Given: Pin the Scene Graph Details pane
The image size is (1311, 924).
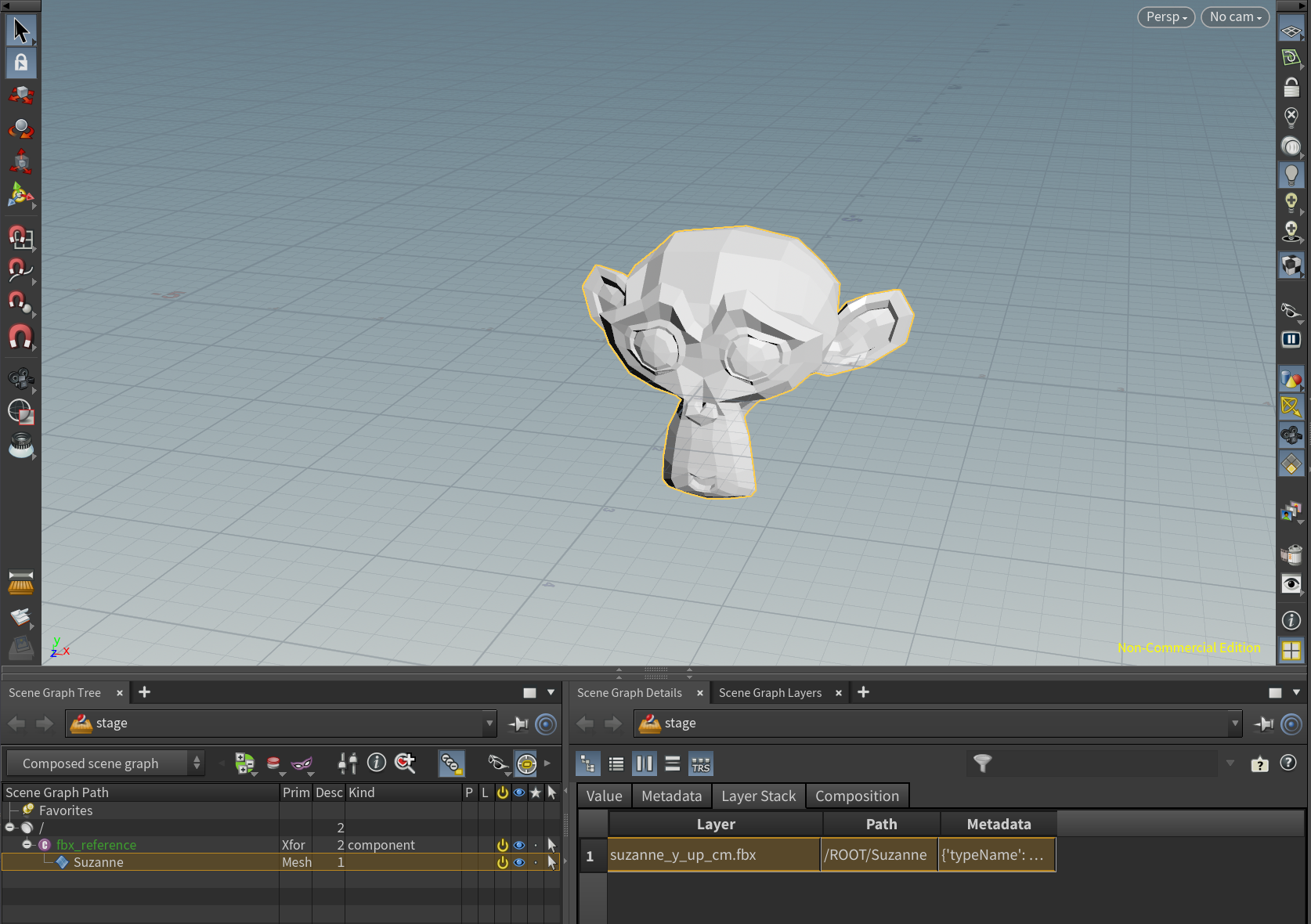Looking at the screenshot, I should point(1263,724).
